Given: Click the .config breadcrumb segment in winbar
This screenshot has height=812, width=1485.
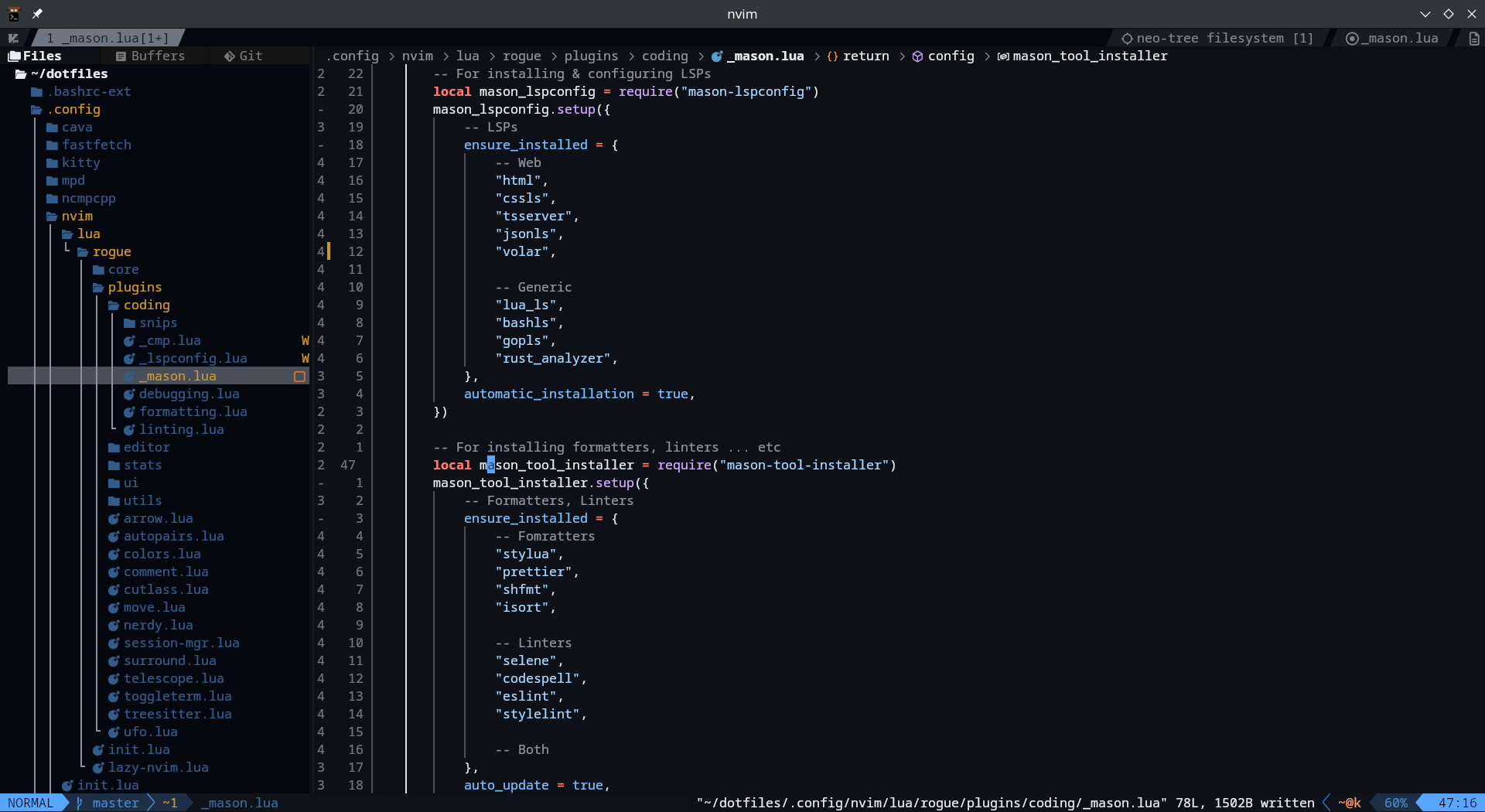Looking at the screenshot, I should 352,56.
